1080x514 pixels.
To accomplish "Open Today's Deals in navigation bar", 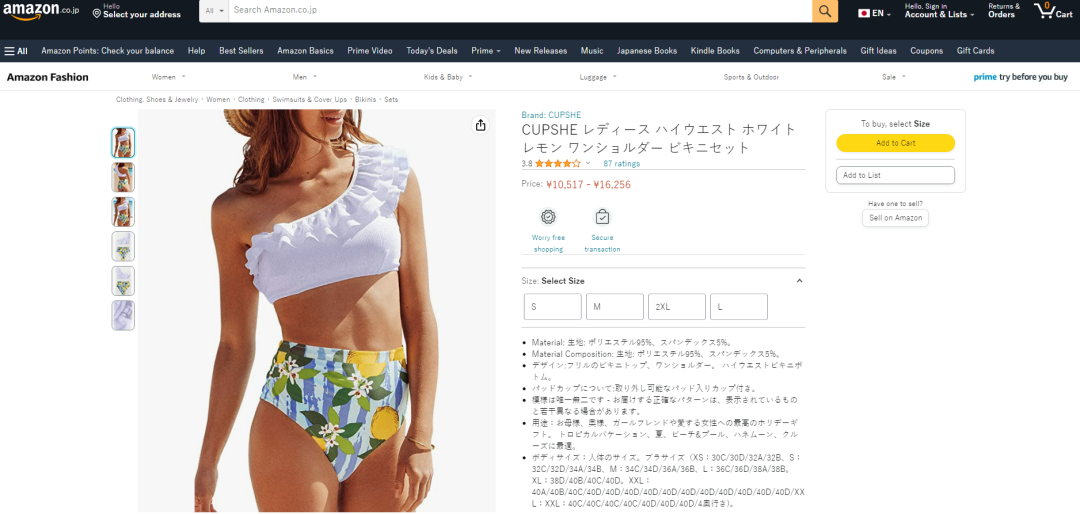I will 432,51.
